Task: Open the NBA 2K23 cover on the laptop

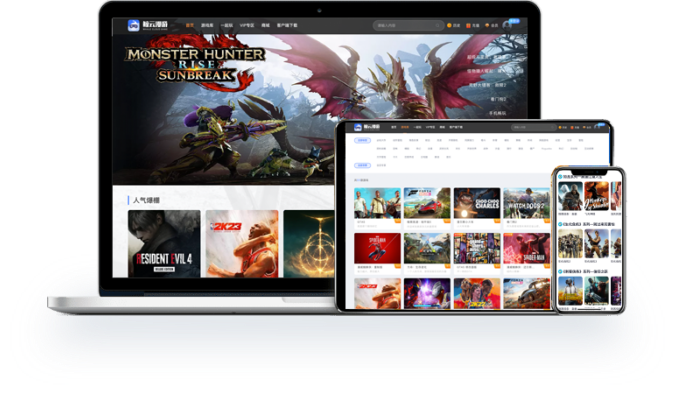Action: click(242, 243)
